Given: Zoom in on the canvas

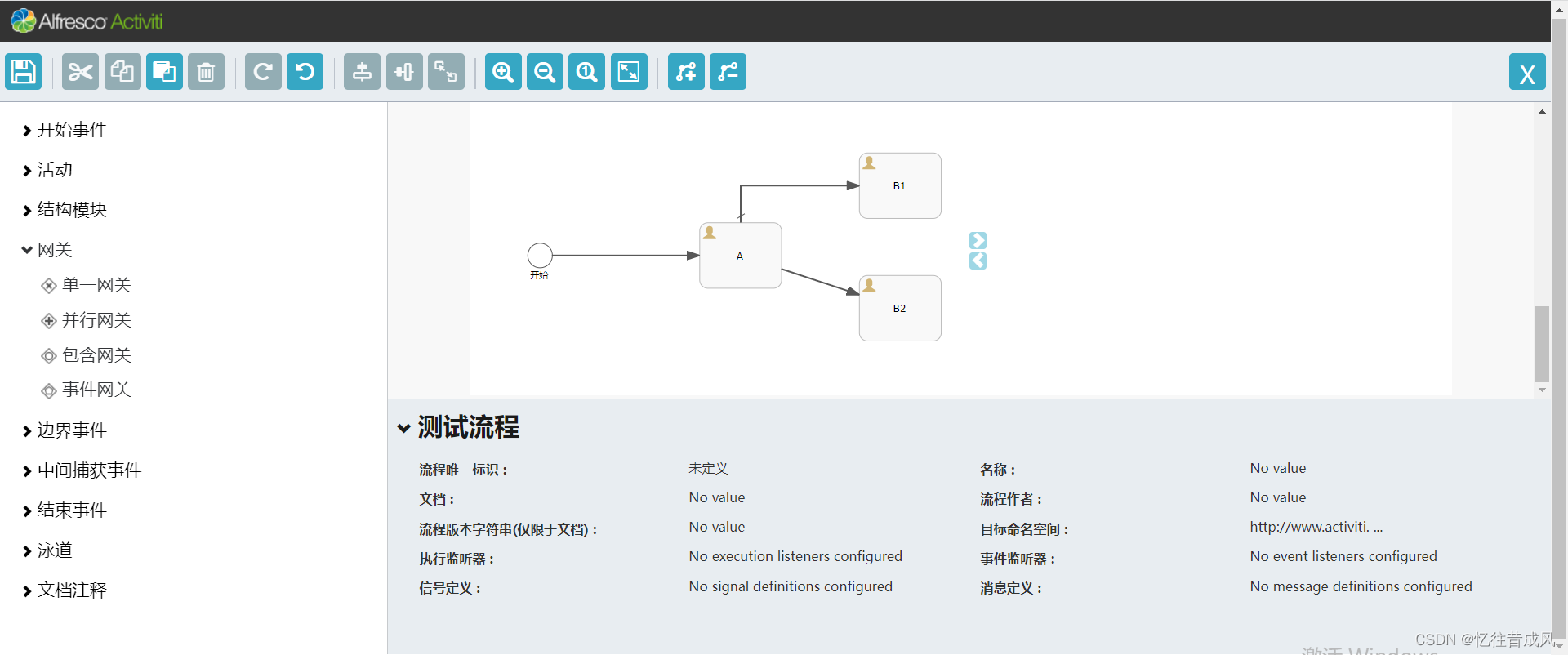Looking at the screenshot, I should [x=503, y=72].
